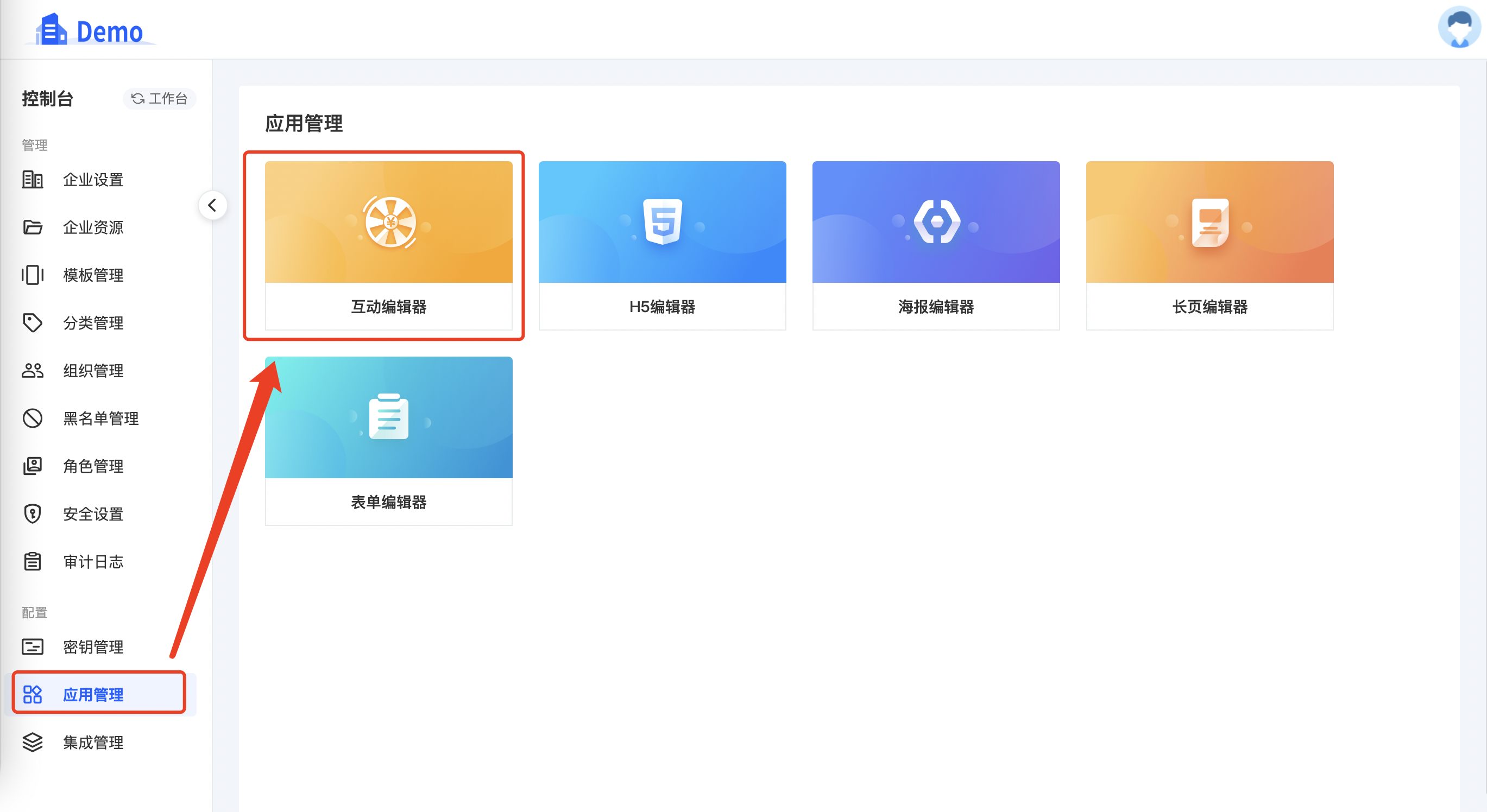Click the Demo building logo icon
Screen dimensions: 1487x812
point(51,29)
